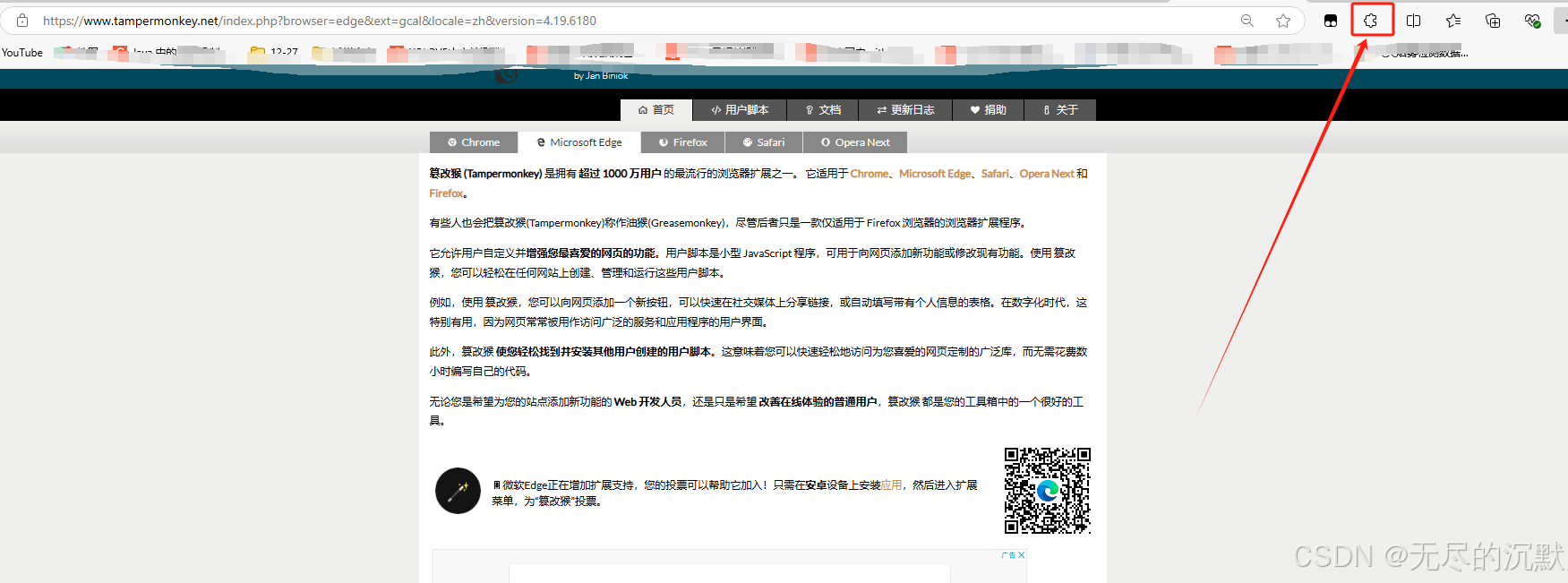Open the Favorites list panel
This screenshot has width=1568, height=583.
tap(1453, 21)
